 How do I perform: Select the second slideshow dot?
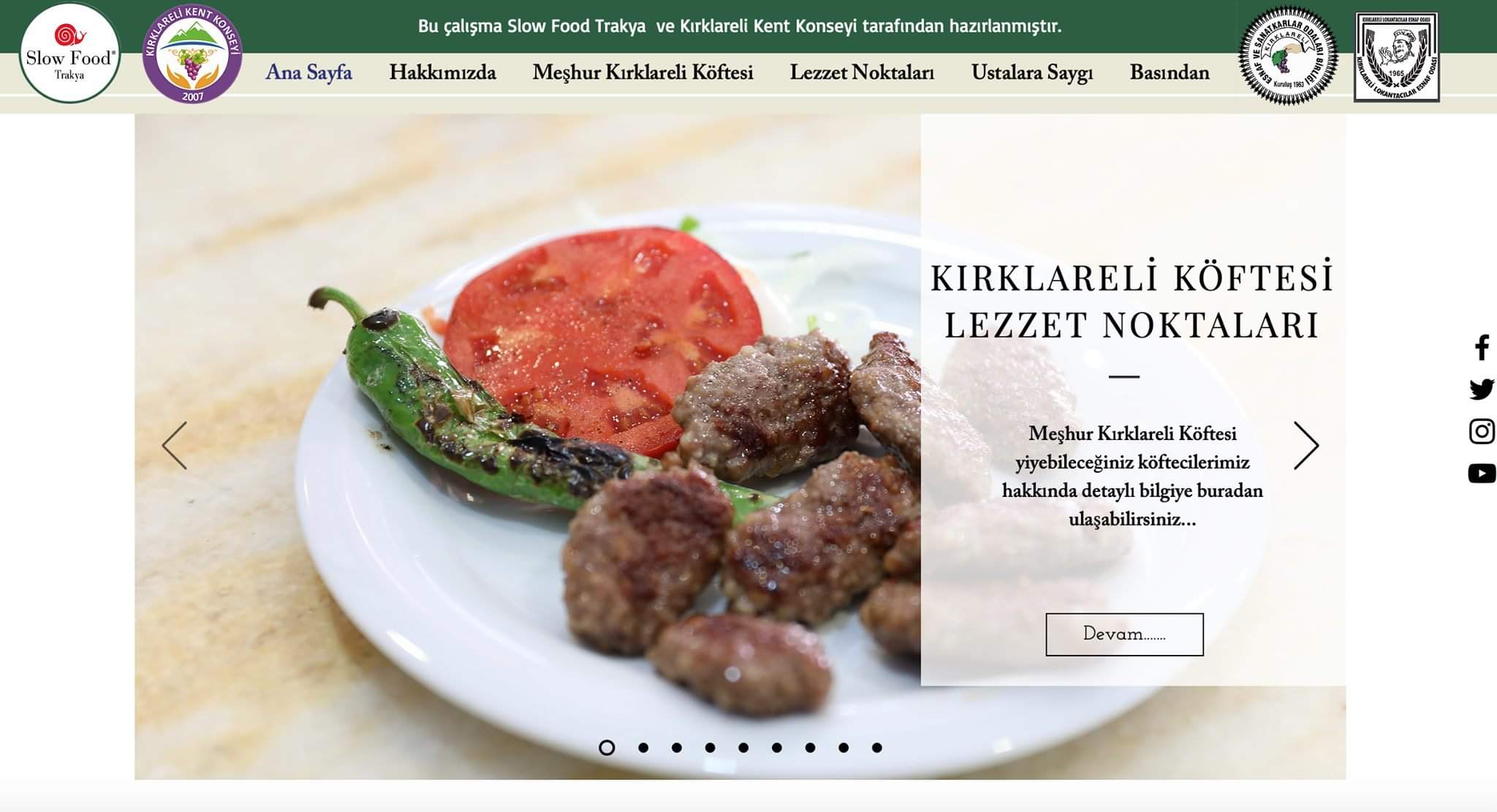click(x=643, y=748)
